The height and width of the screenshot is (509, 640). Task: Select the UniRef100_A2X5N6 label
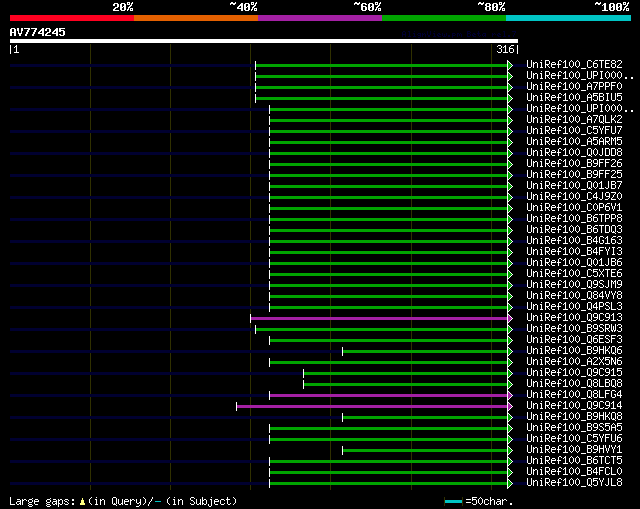[x=574, y=362]
